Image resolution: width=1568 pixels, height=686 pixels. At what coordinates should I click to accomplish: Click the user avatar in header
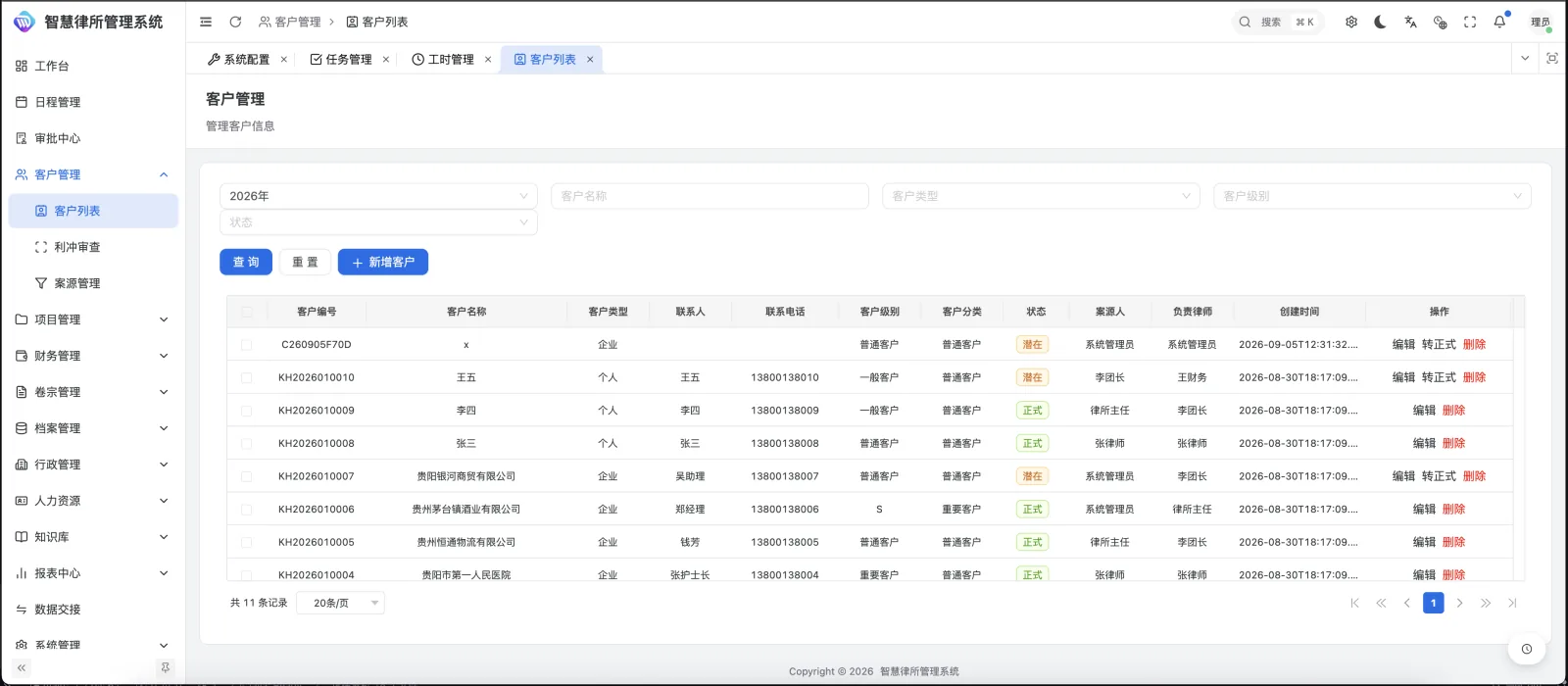pos(1541,22)
